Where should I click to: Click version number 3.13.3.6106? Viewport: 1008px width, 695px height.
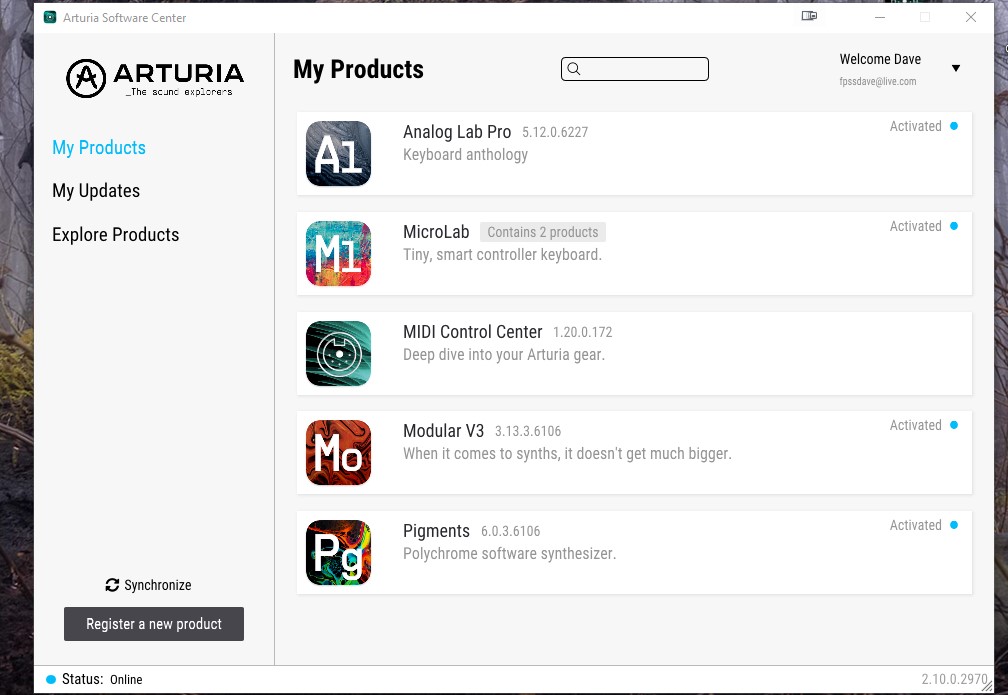pos(528,431)
